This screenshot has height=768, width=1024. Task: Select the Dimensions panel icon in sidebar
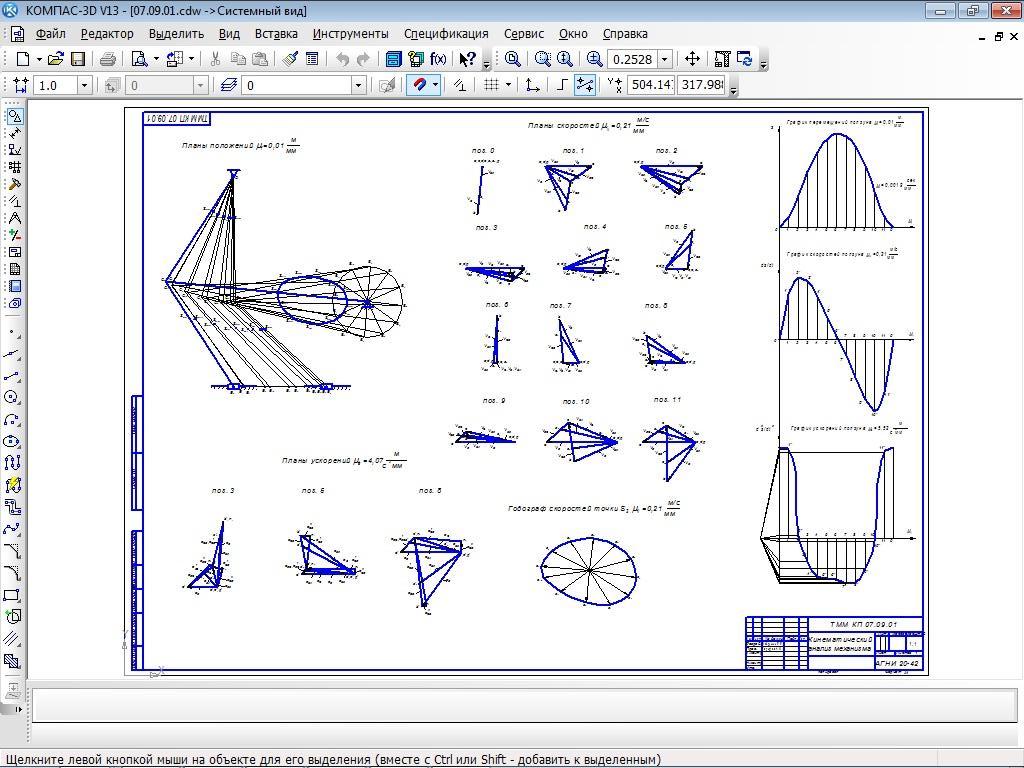(14, 133)
